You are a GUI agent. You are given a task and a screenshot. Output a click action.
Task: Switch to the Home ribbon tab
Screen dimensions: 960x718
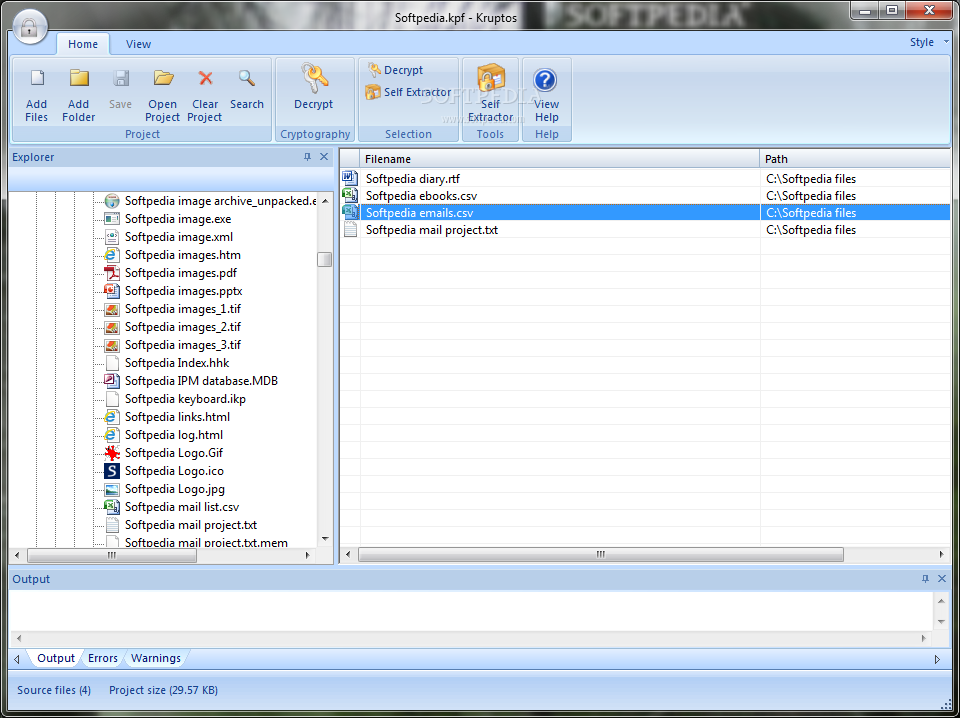point(83,44)
